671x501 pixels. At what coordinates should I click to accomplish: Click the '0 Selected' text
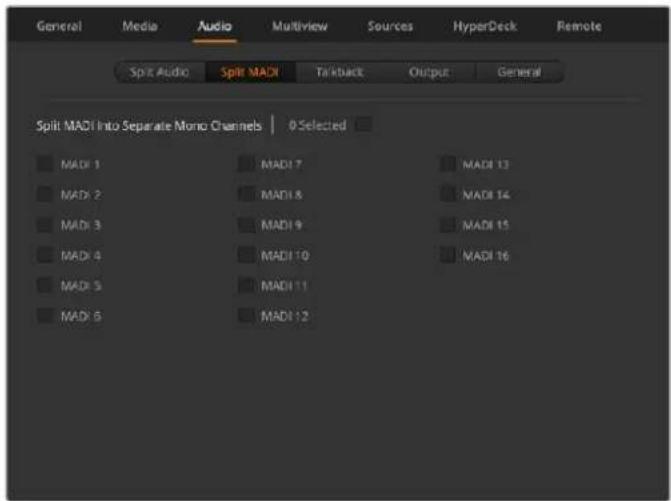(318, 125)
